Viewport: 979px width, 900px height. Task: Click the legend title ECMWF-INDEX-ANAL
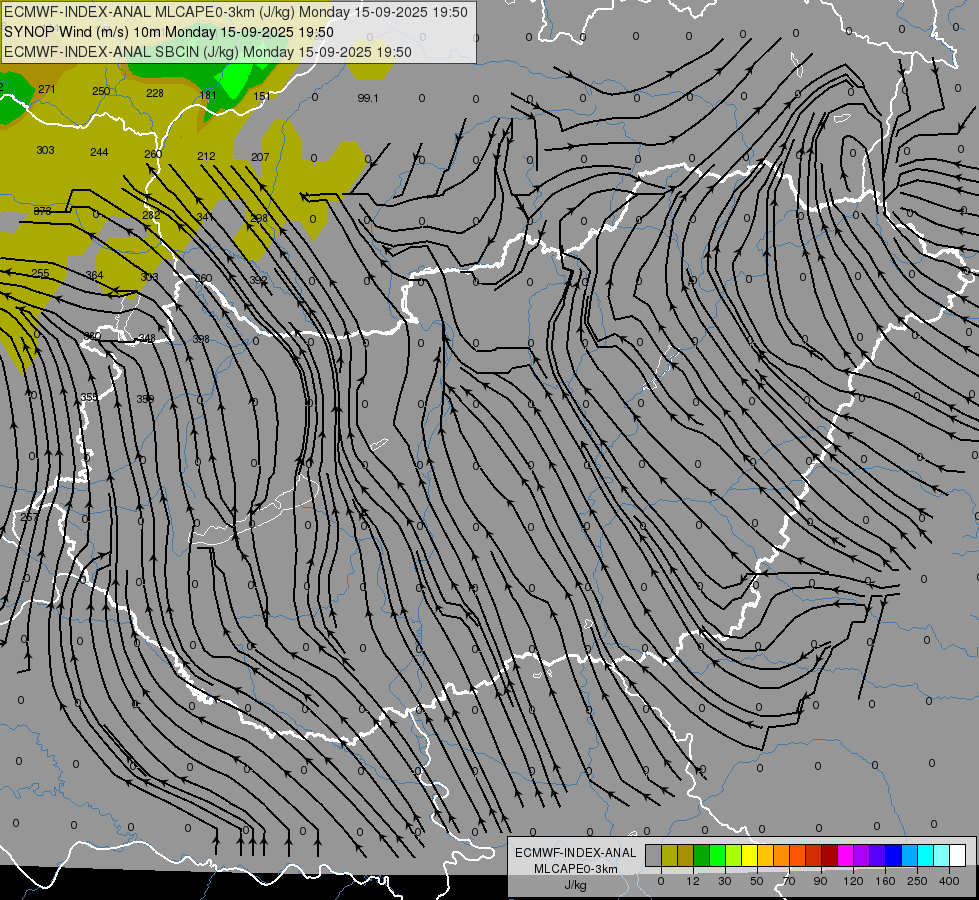click(575, 853)
